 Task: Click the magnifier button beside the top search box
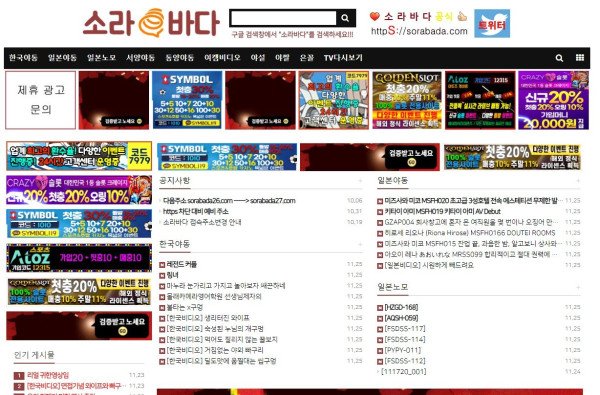(345, 18)
